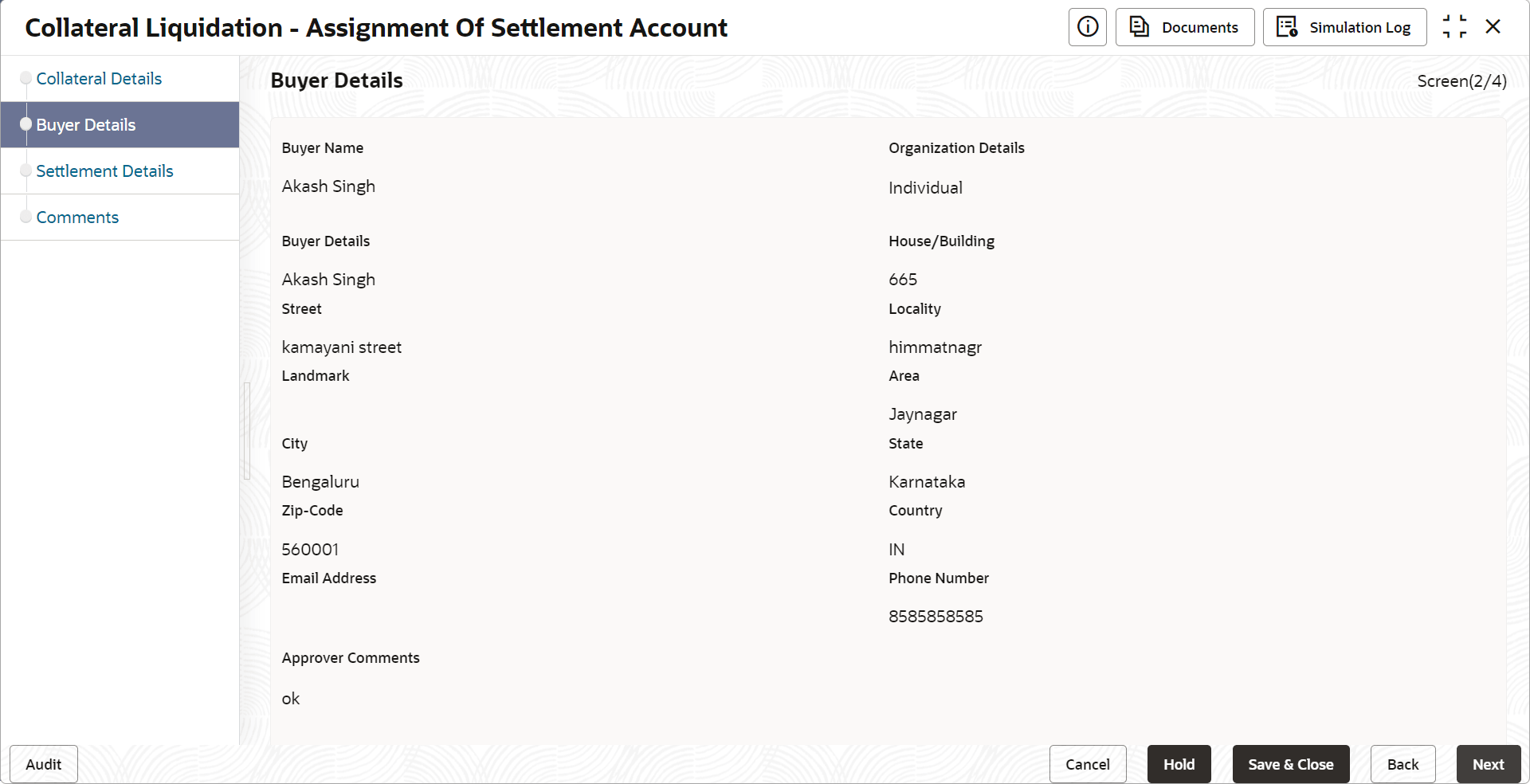
Task: Click the Collateral Details step bullet
Action: tap(26, 78)
